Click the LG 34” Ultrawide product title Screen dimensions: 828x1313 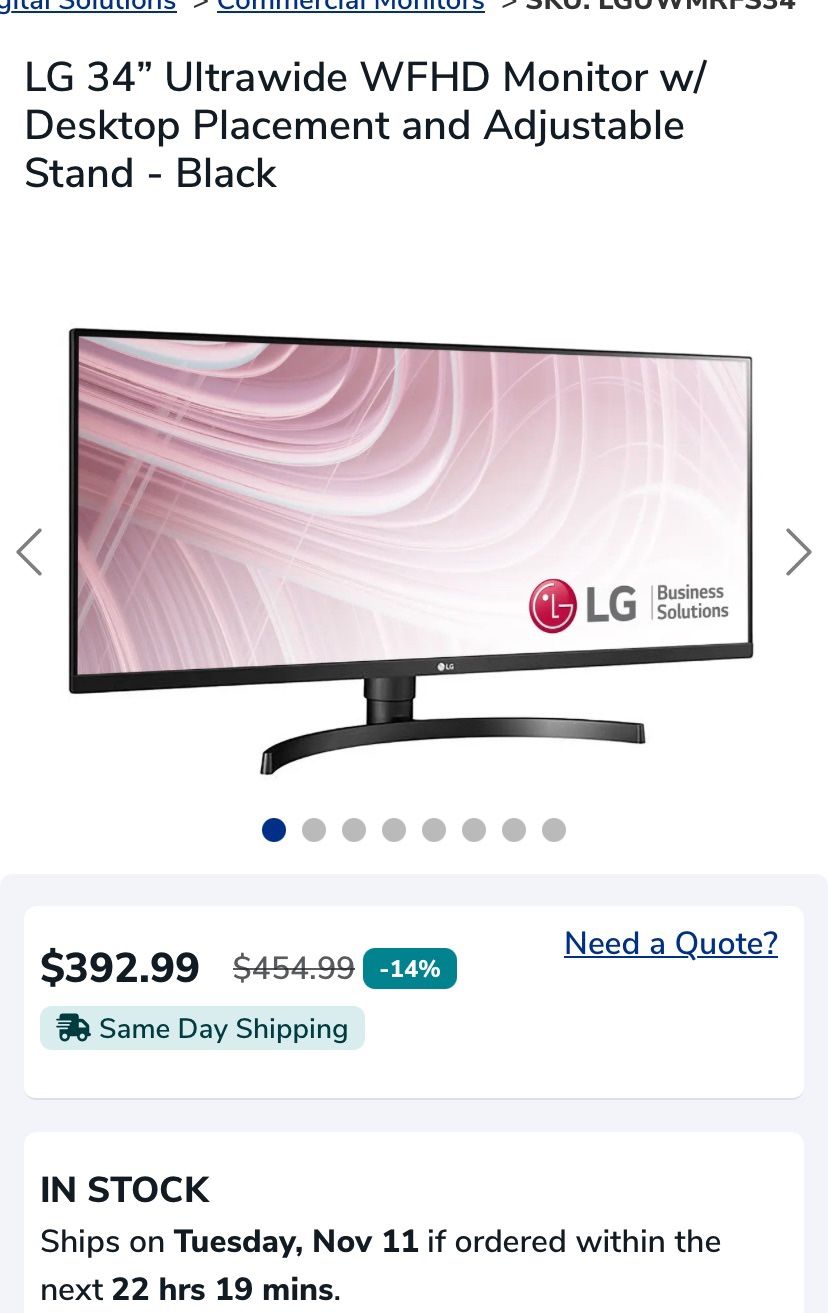(366, 125)
